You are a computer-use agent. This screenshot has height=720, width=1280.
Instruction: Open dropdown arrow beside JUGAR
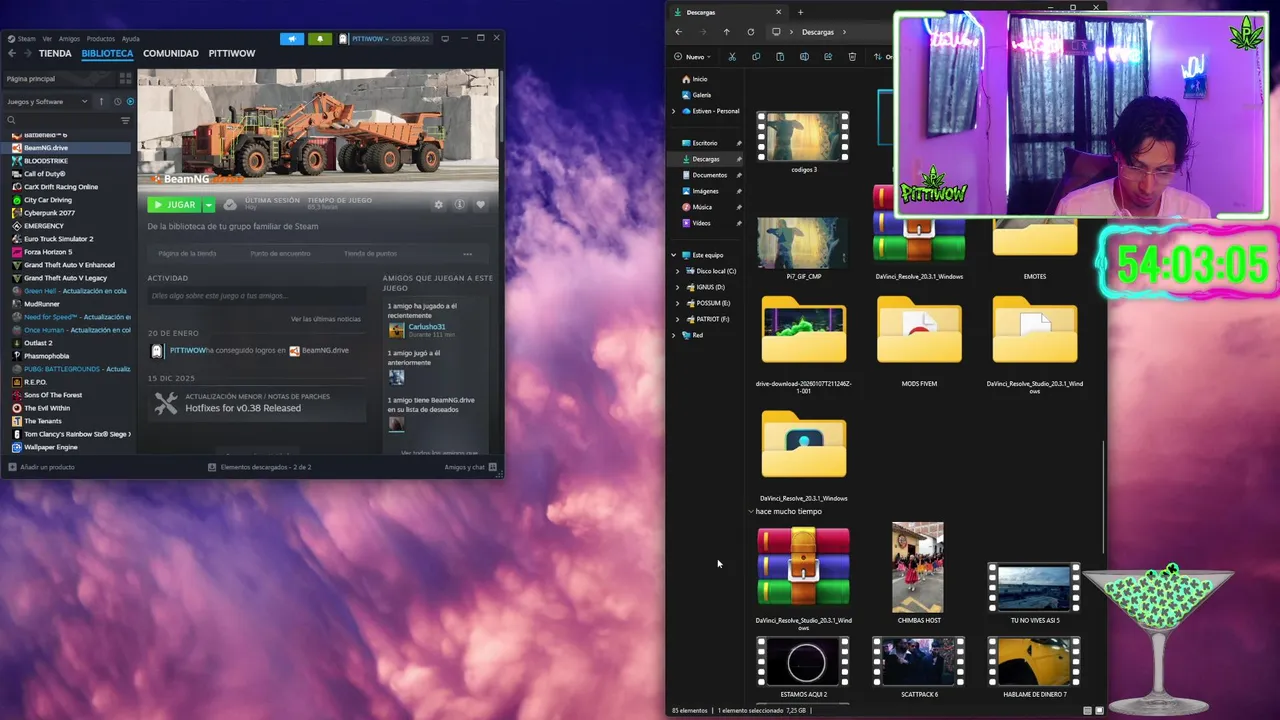(208, 205)
